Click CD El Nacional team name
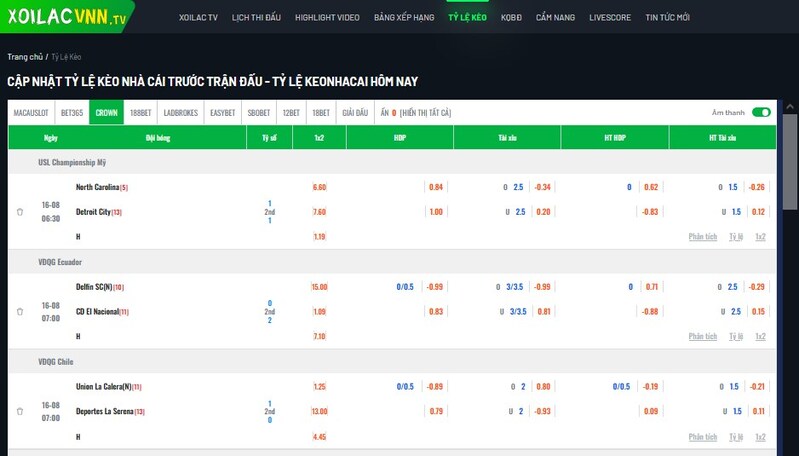Viewport: 799px width, 456px height. pos(97,311)
